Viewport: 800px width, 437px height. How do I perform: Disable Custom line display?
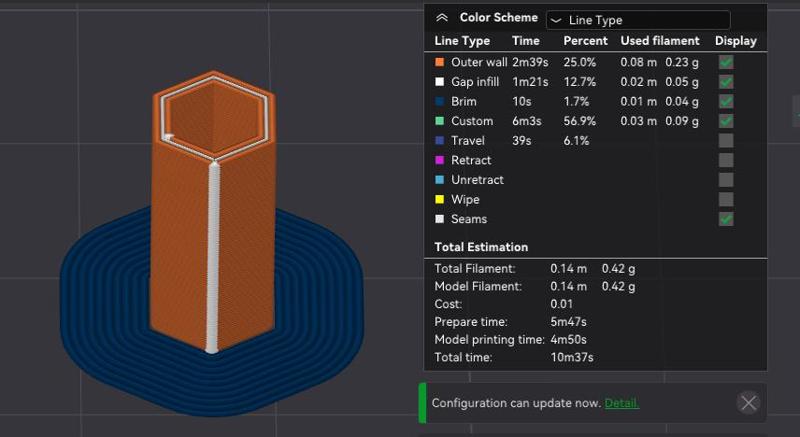tap(726, 121)
